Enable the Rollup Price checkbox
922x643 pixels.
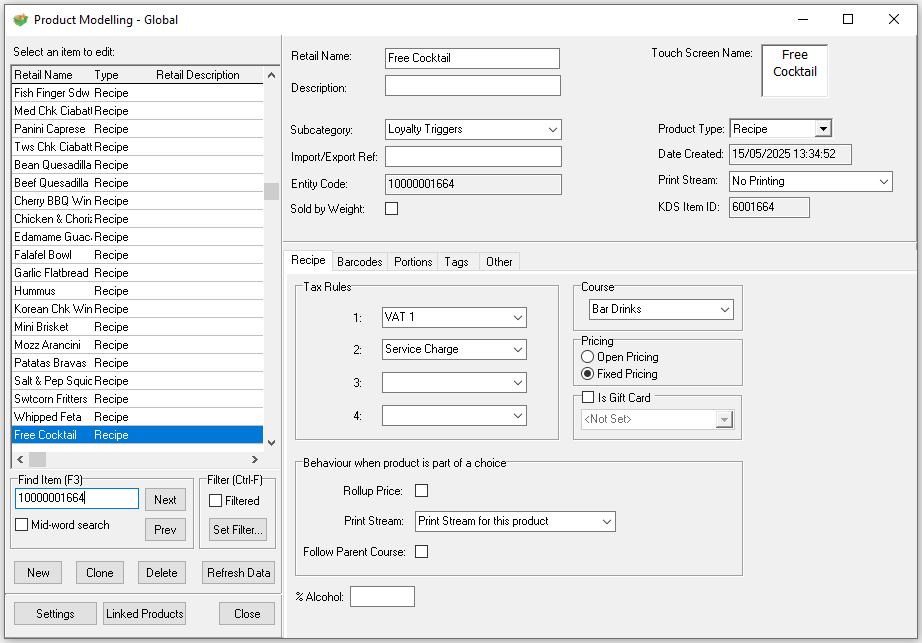pos(422,491)
